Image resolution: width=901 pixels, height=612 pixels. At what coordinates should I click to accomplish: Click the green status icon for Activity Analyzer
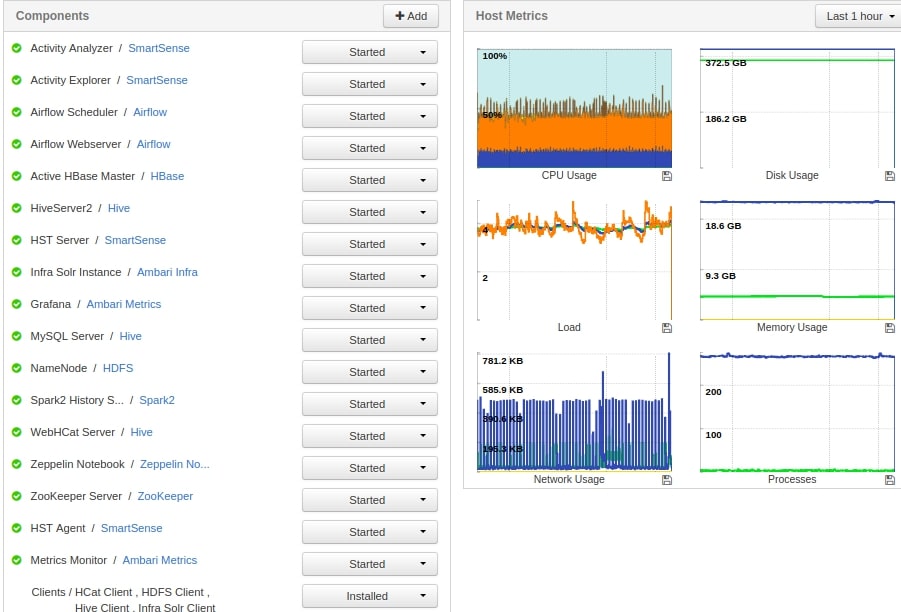point(17,48)
